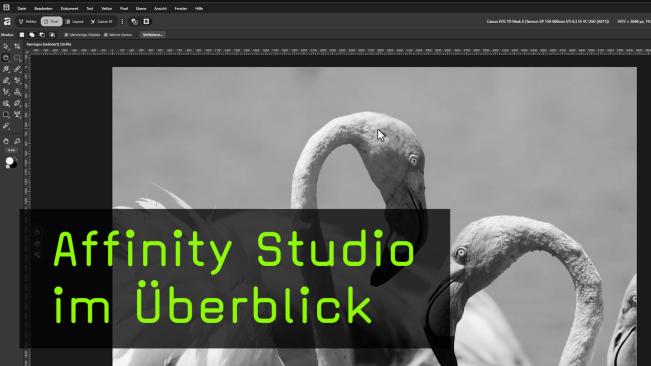651x366 pixels.
Task: Open the Bearbeiten menu
Action: pos(43,8)
